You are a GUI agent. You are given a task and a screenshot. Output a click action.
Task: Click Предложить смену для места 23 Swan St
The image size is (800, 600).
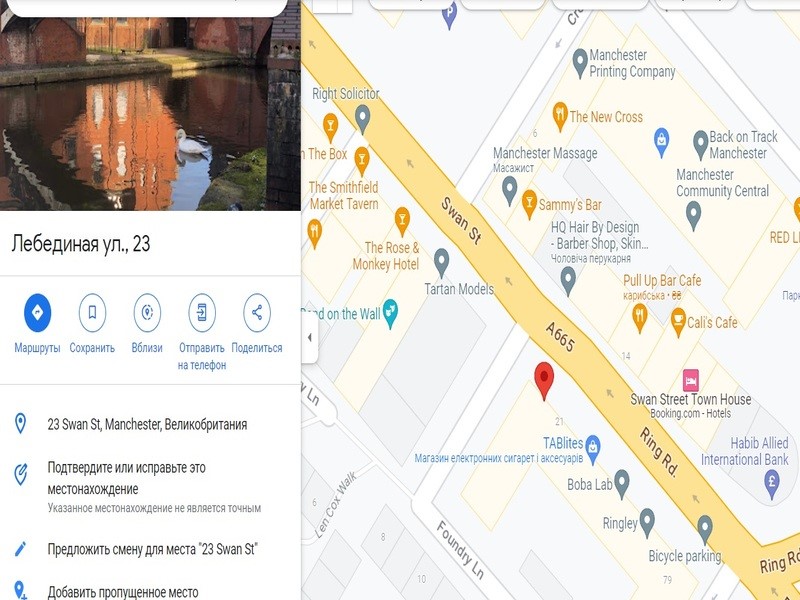pyautogui.click(x=151, y=549)
